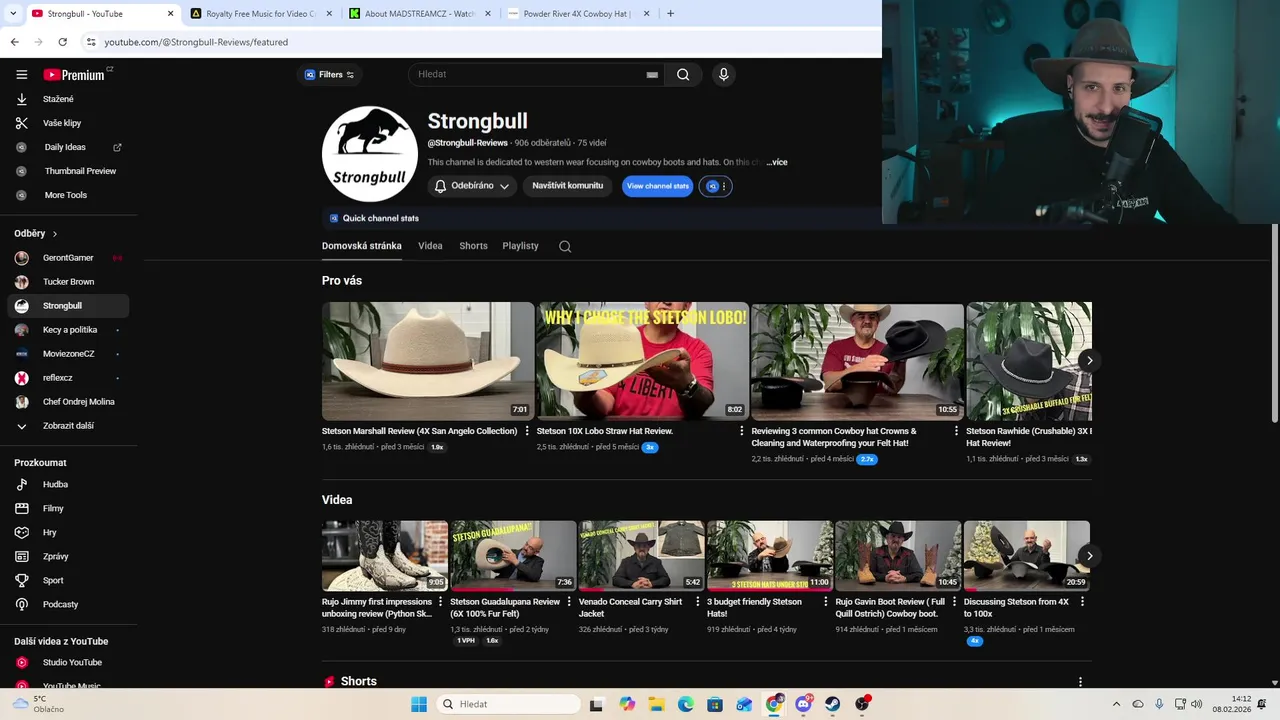Switch to About MADSTREAMCZ browser tab
Screen dimensions: 1280x720
point(420,14)
